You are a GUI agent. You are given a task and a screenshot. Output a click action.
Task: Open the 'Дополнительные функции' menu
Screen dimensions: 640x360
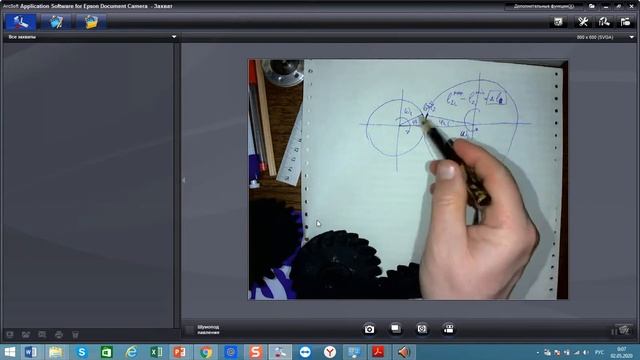pos(544,6)
